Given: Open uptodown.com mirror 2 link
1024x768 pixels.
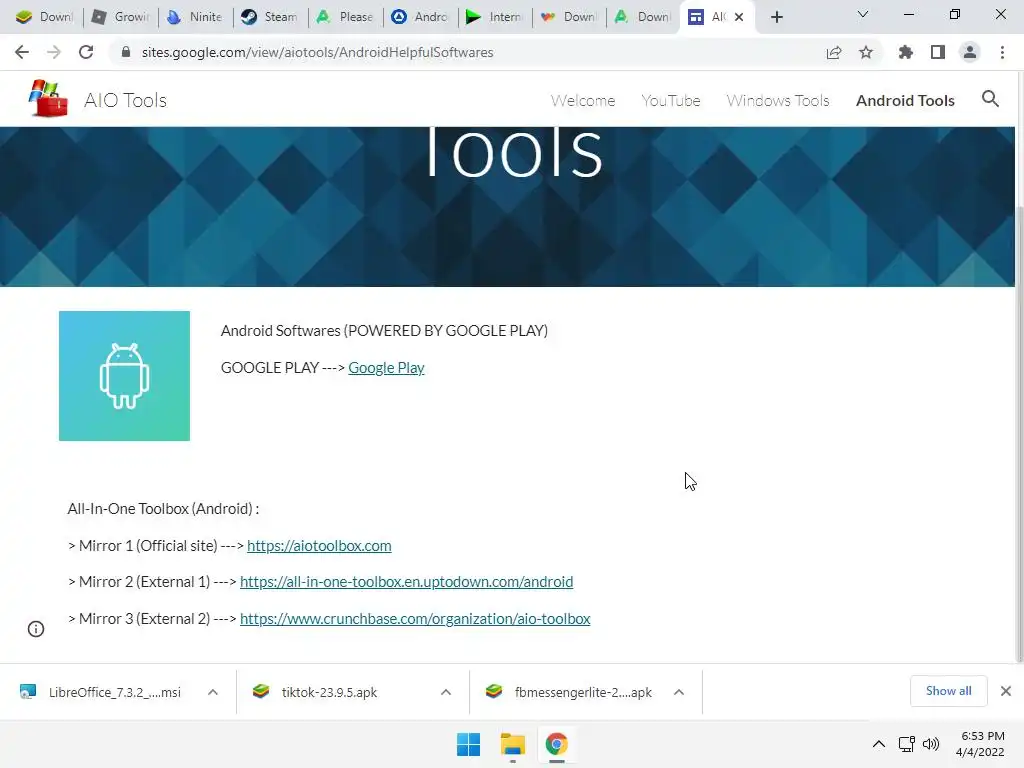Looking at the screenshot, I should pyautogui.click(x=406, y=582).
